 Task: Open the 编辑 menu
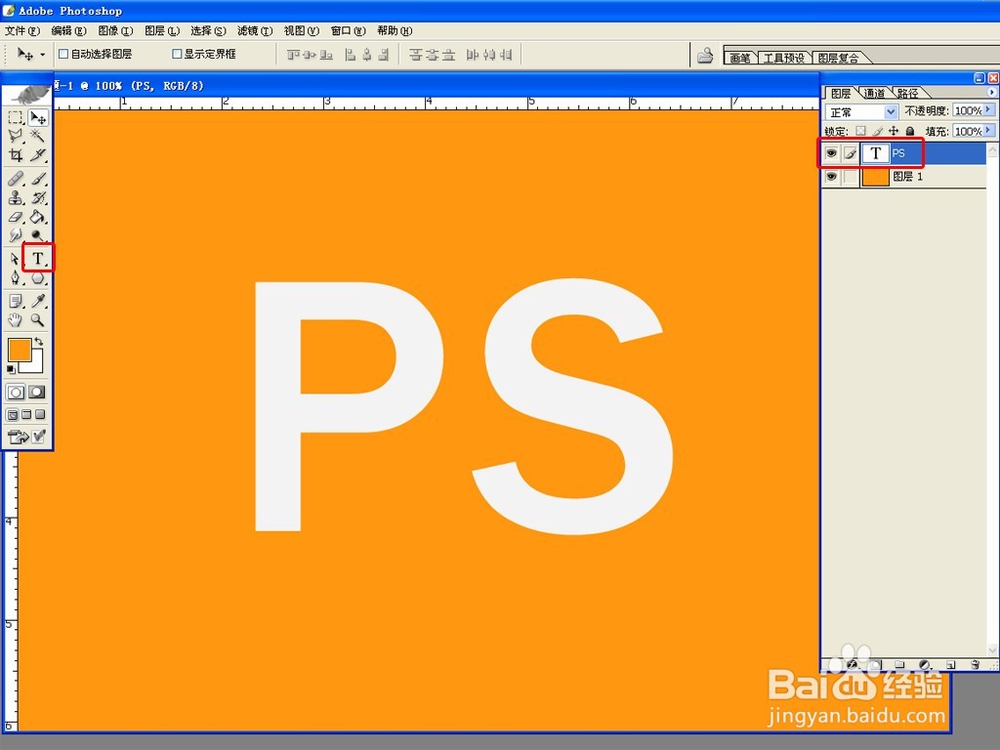click(68, 31)
